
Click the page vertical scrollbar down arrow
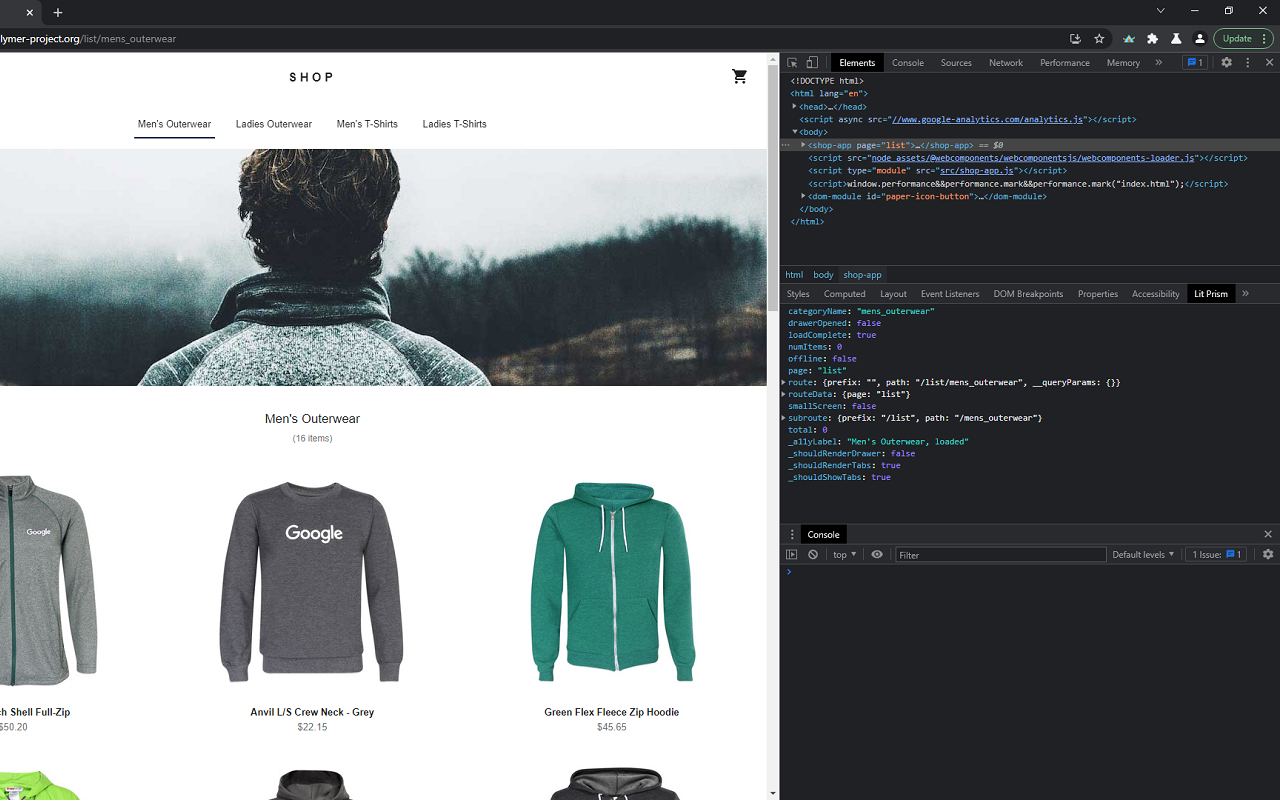coord(773,793)
